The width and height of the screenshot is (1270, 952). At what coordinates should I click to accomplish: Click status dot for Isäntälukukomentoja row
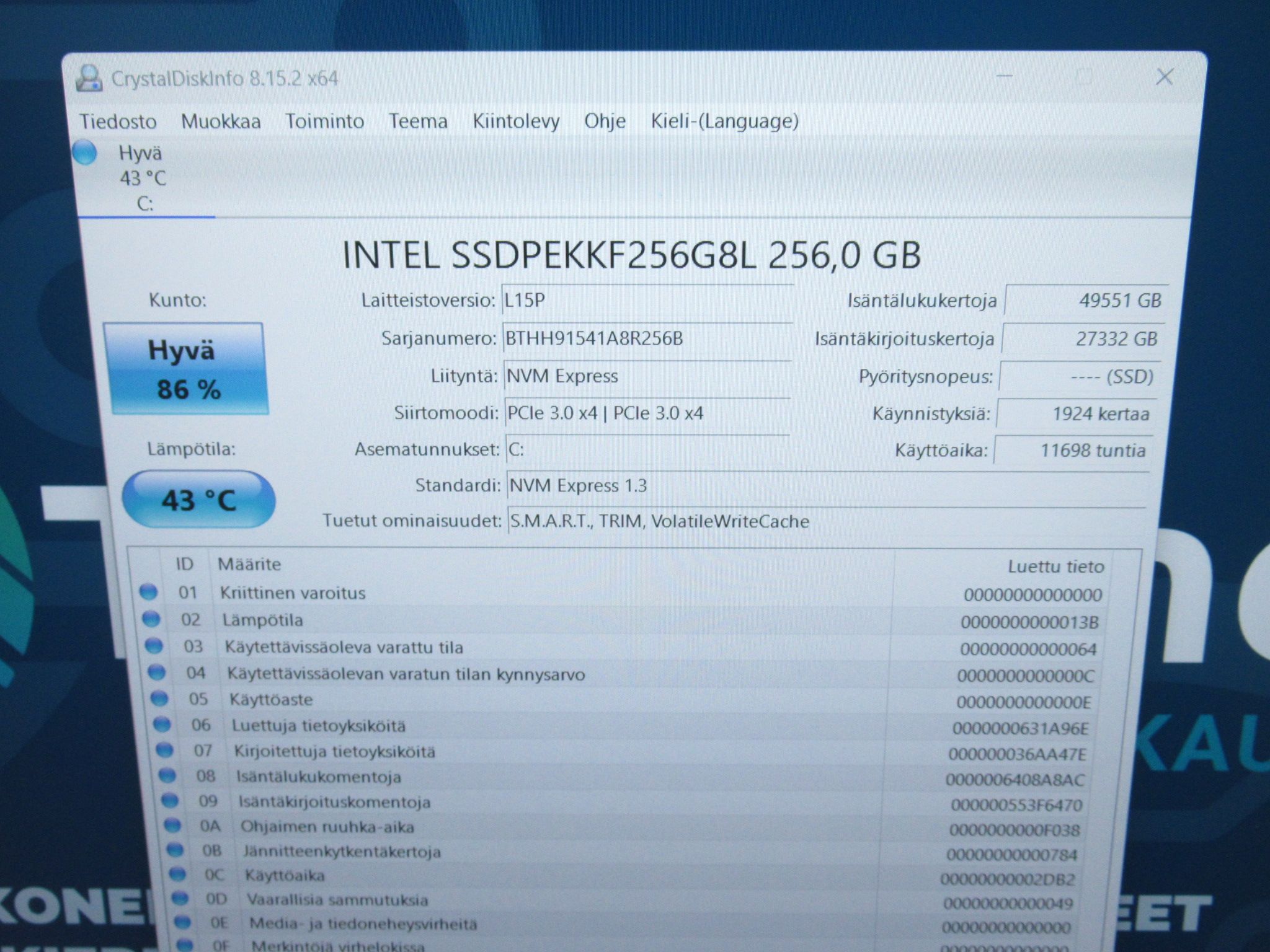tap(167, 775)
